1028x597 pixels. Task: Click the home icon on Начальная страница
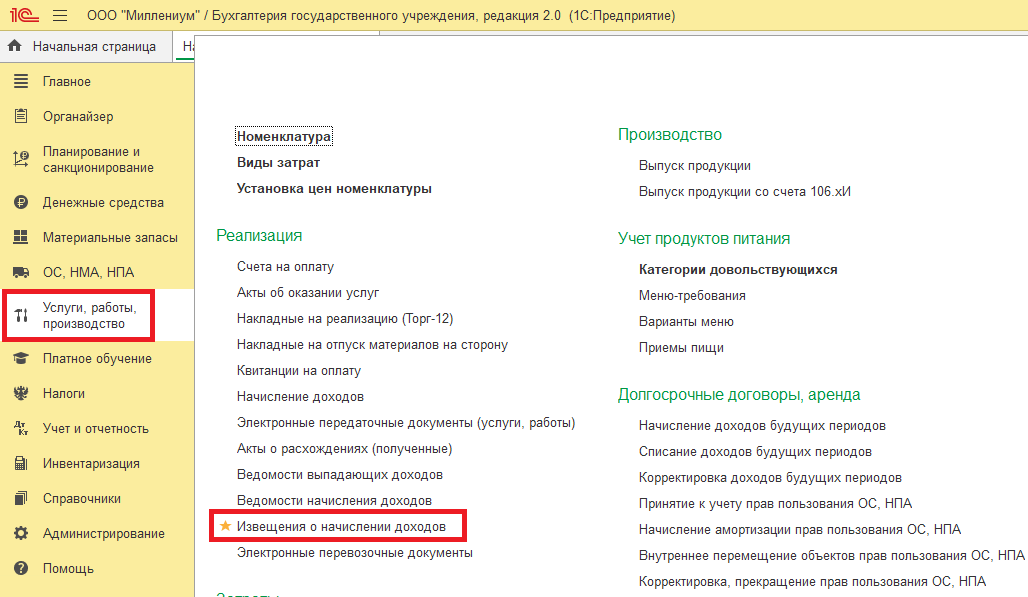[x=14, y=46]
